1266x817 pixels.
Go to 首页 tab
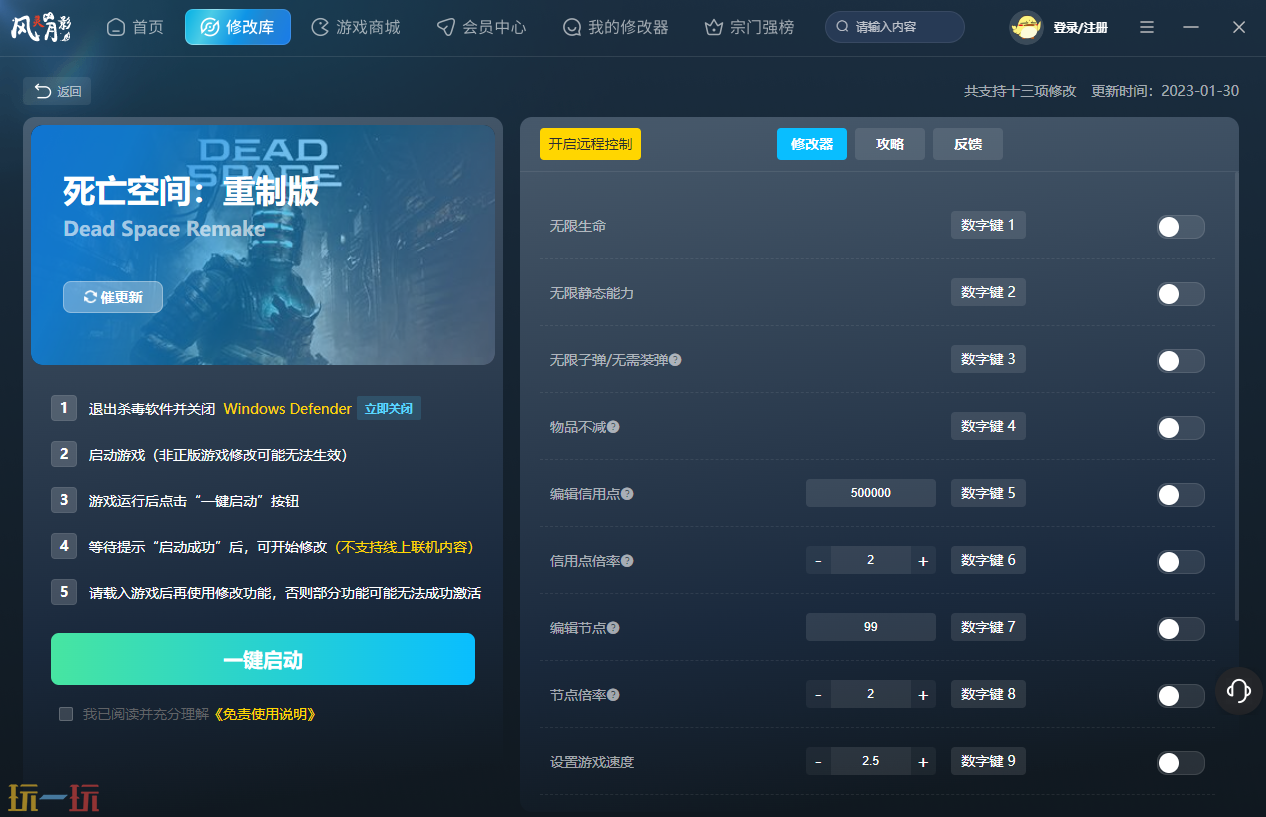tap(135, 27)
